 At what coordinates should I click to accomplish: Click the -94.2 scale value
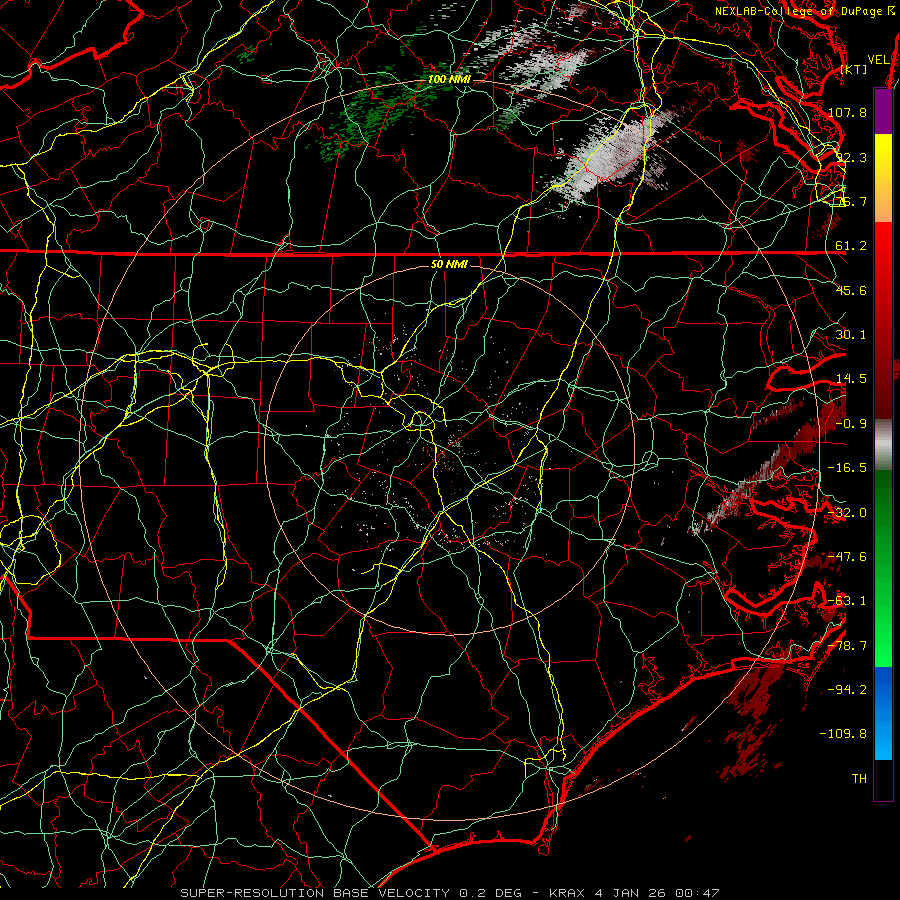tap(847, 690)
